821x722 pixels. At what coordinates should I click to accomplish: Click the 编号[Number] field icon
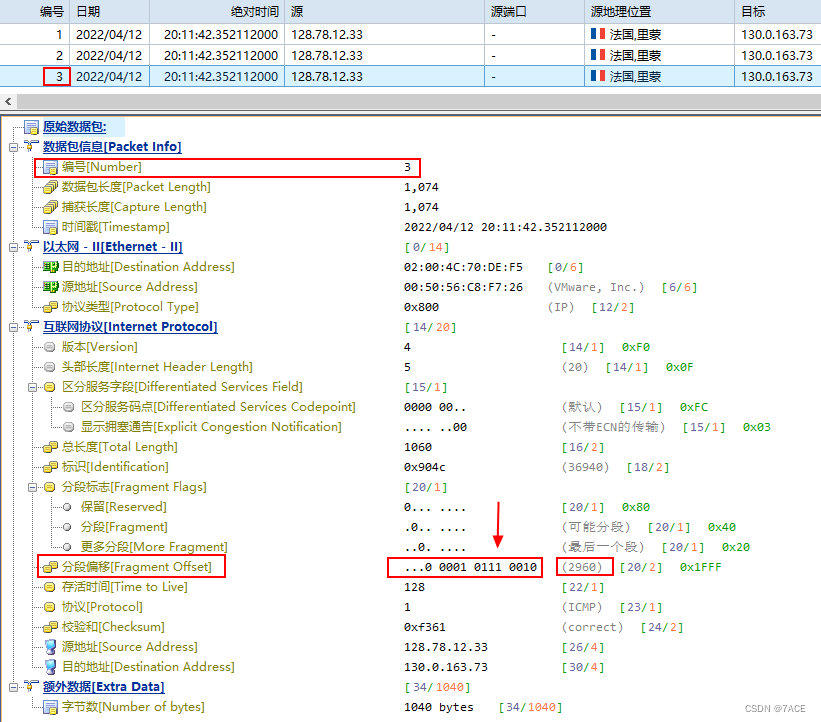click(x=50, y=167)
